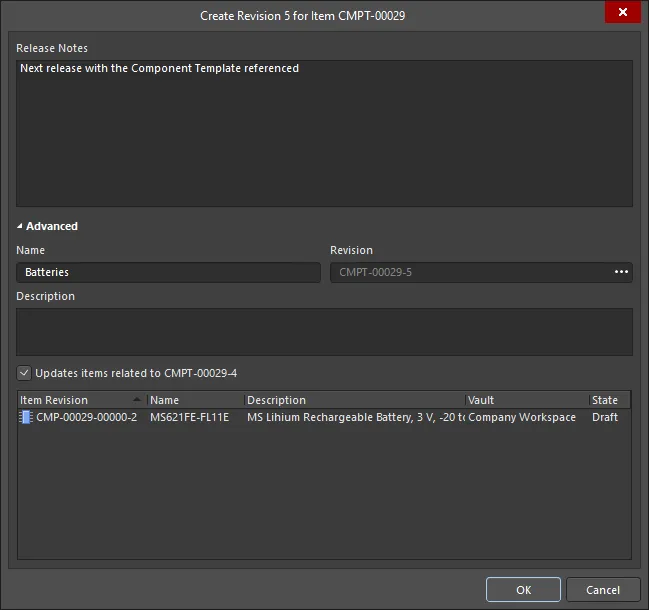The image size is (649, 610).
Task: Click the empty Description text box
Action: tap(324, 331)
